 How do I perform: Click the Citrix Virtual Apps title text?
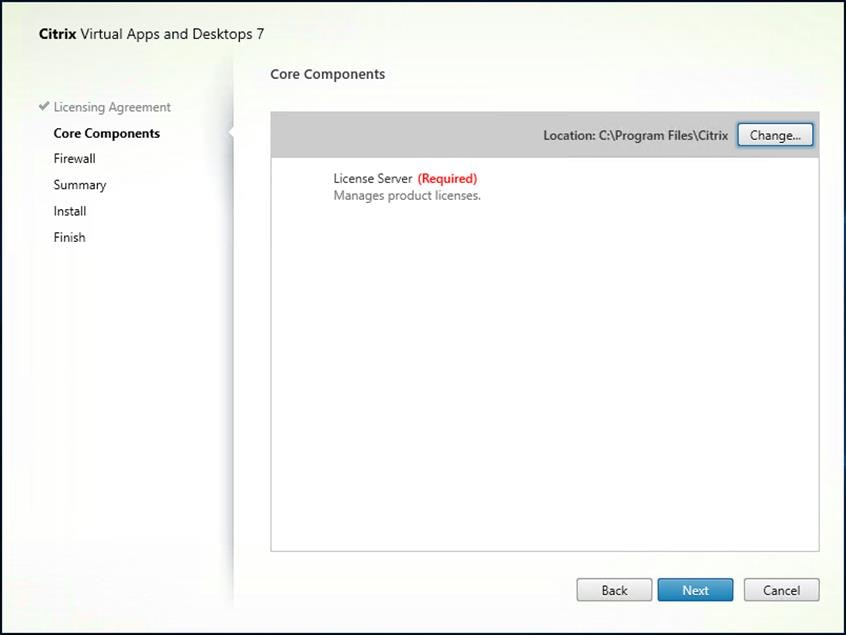pyautogui.click(x=150, y=33)
